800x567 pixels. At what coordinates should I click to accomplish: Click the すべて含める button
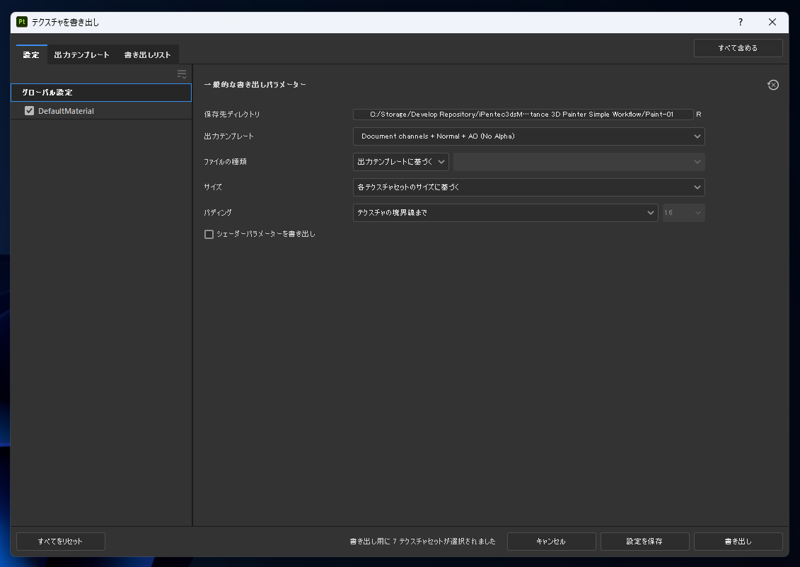[738, 48]
